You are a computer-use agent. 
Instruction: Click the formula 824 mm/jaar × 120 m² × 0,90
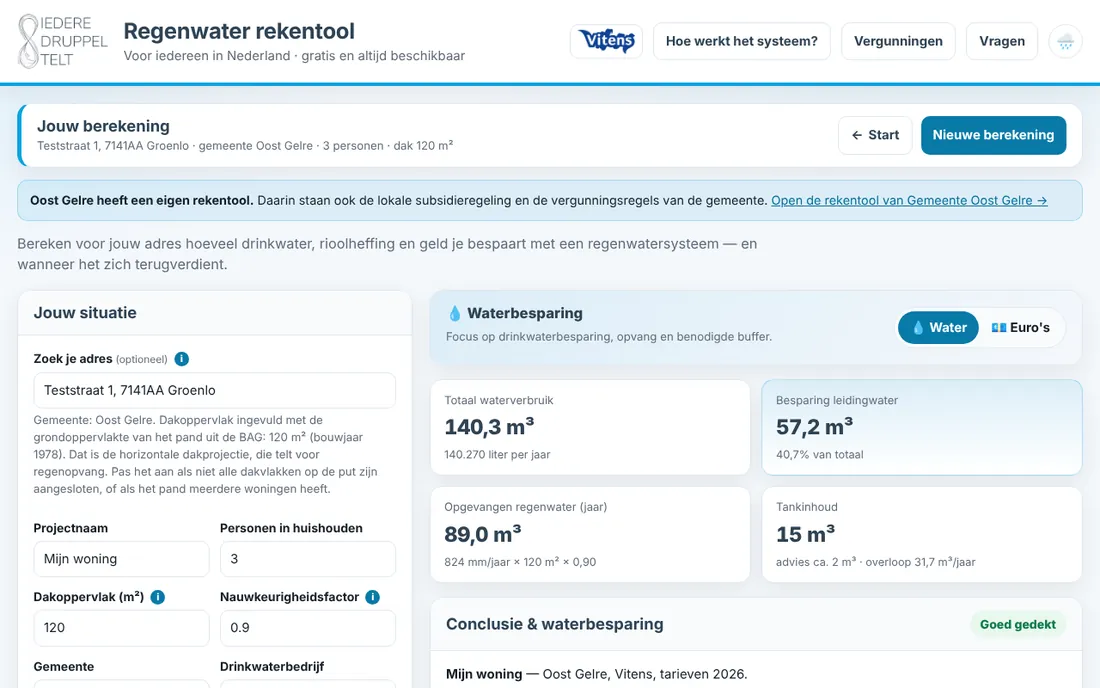pyautogui.click(x=520, y=562)
